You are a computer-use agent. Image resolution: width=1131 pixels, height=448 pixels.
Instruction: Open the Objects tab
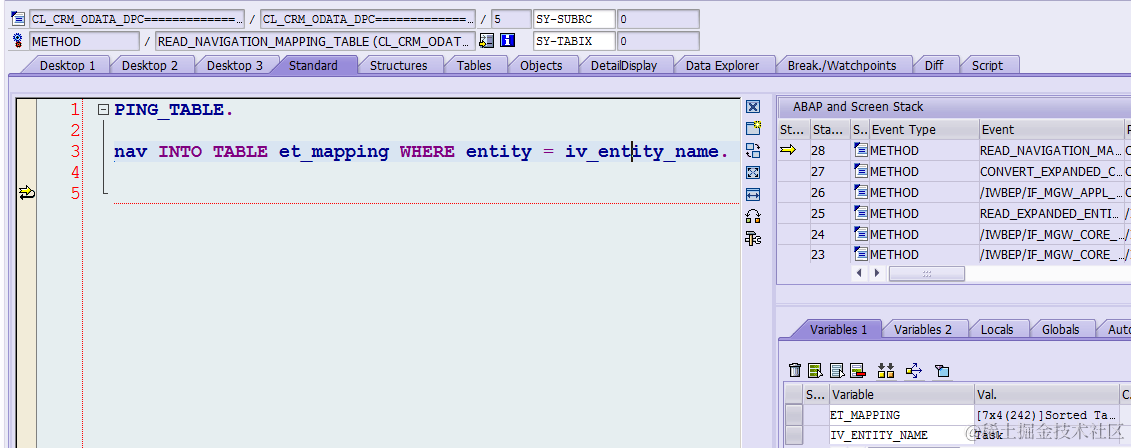(x=541, y=65)
